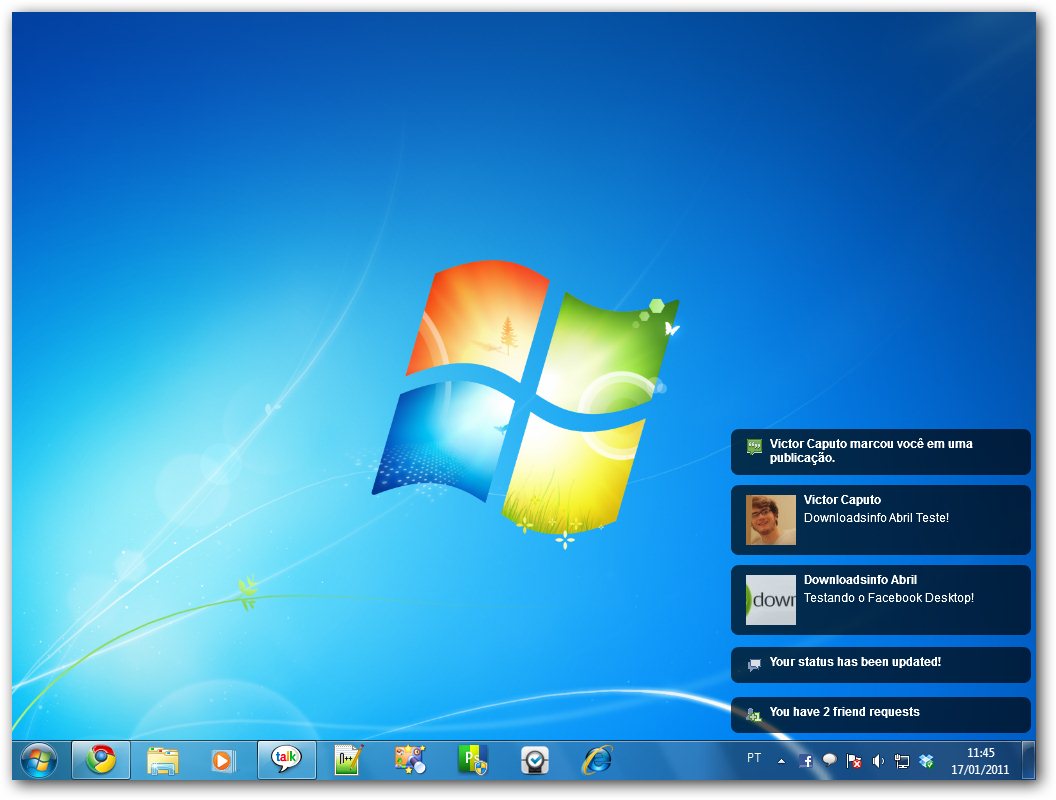
Task: Click the Show desktop button
Action: (1028, 760)
